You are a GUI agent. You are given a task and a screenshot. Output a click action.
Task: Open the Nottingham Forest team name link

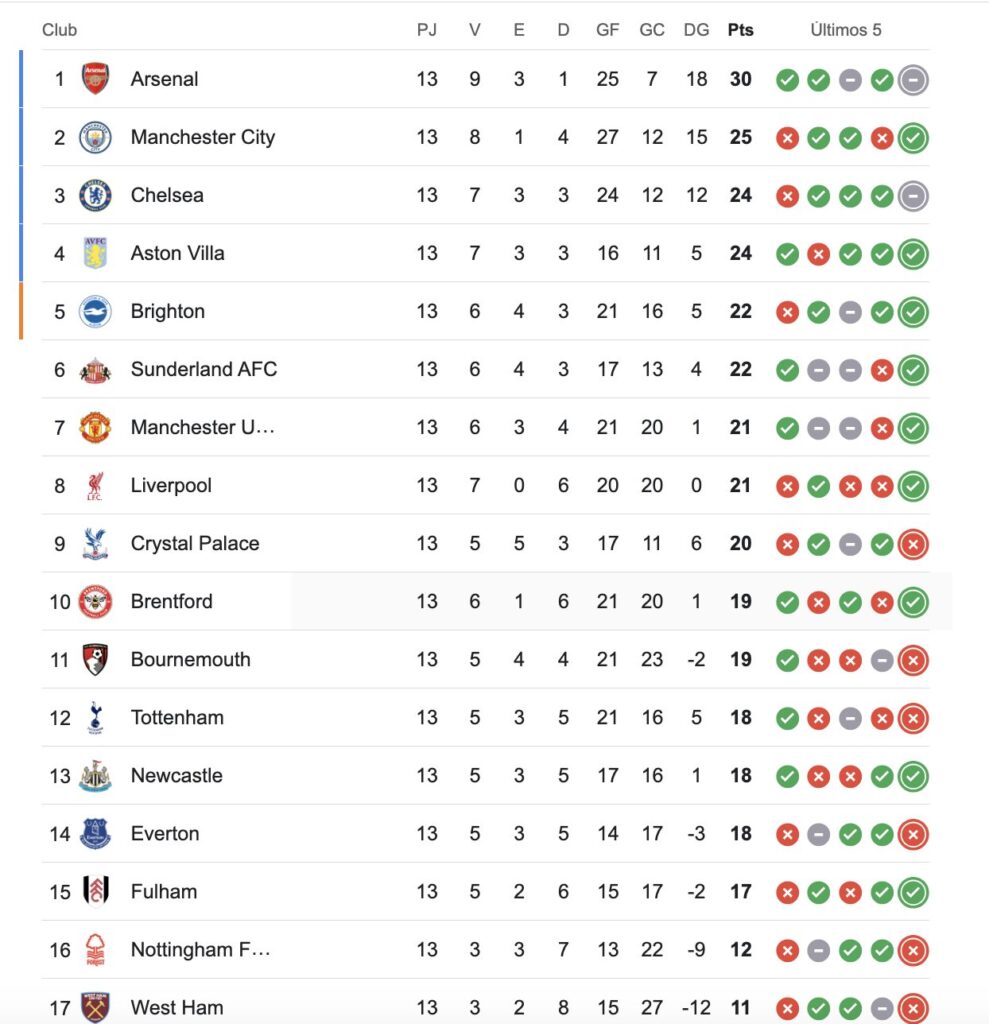click(200, 949)
